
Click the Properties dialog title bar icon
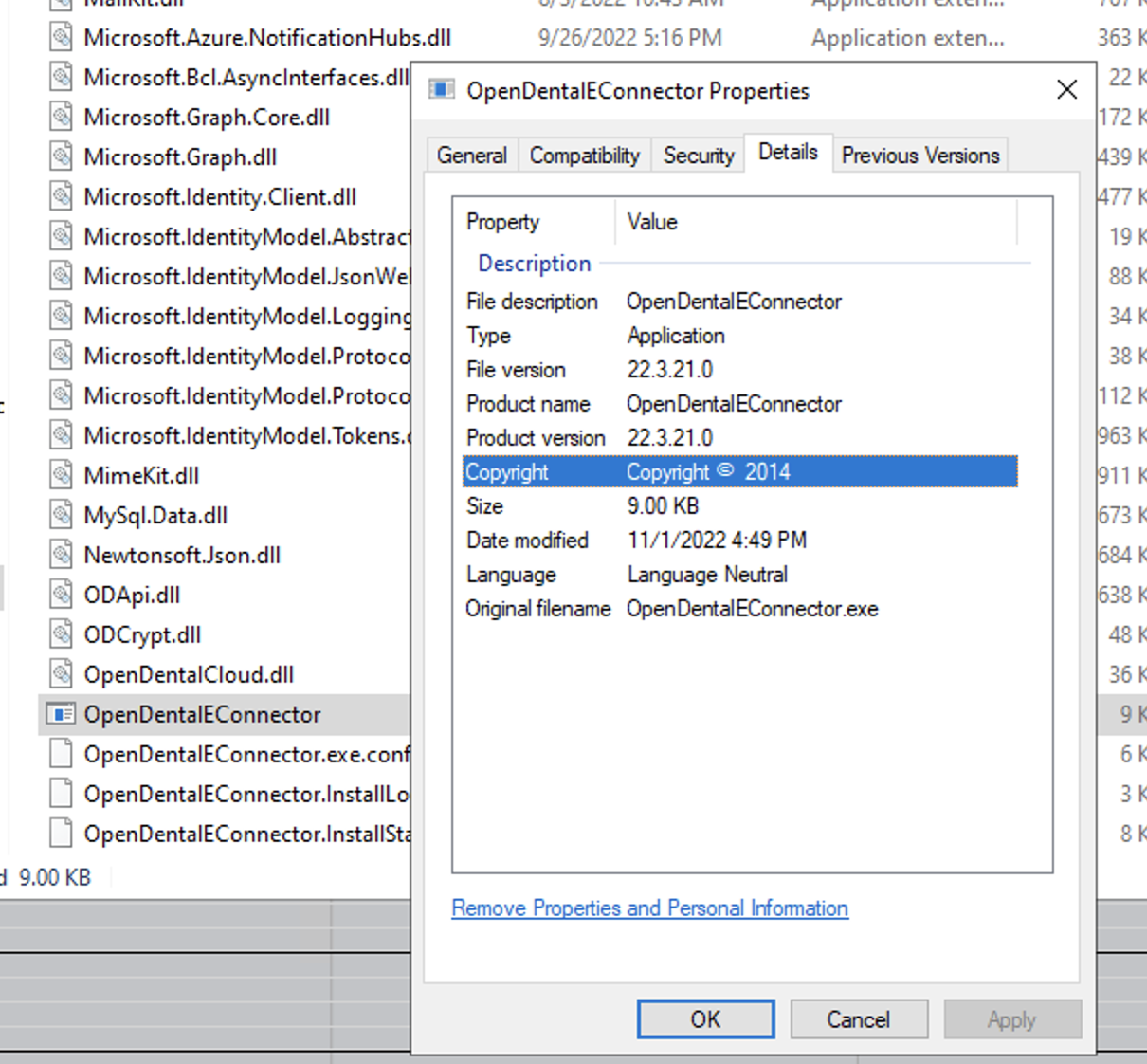tap(442, 90)
